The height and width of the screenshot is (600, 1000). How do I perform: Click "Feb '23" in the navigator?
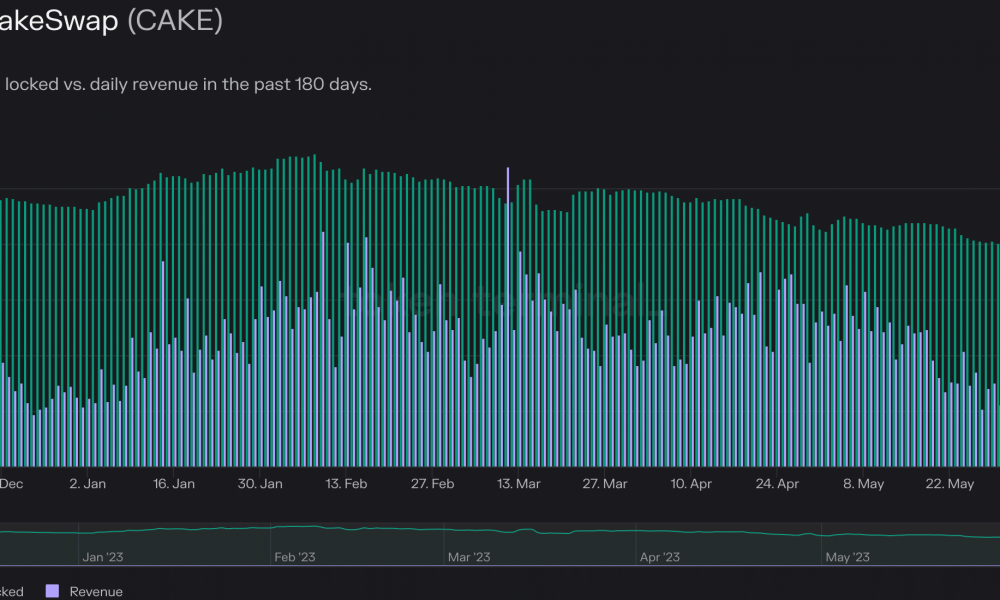click(295, 557)
